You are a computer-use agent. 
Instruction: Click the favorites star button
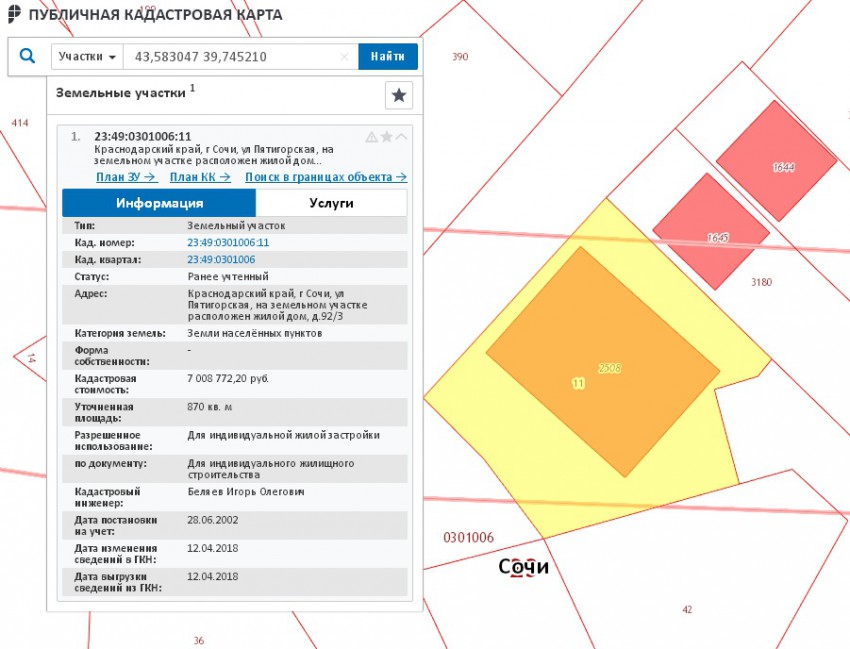398,95
